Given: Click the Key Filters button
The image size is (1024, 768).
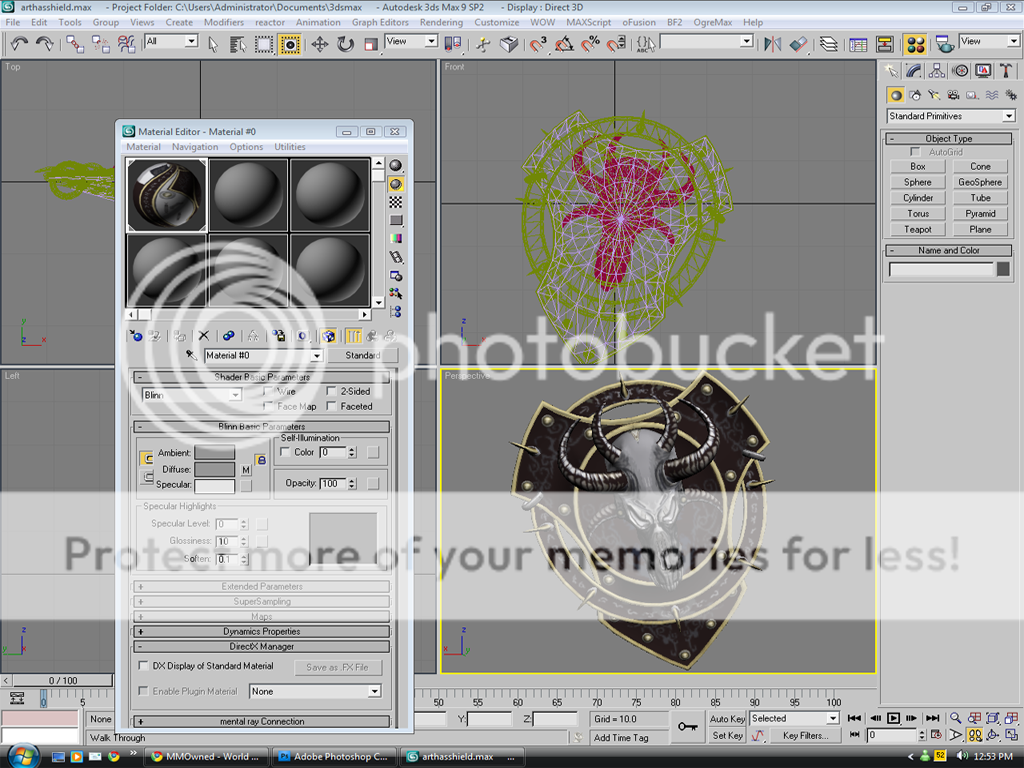Looking at the screenshot, I should pos(805,735).
